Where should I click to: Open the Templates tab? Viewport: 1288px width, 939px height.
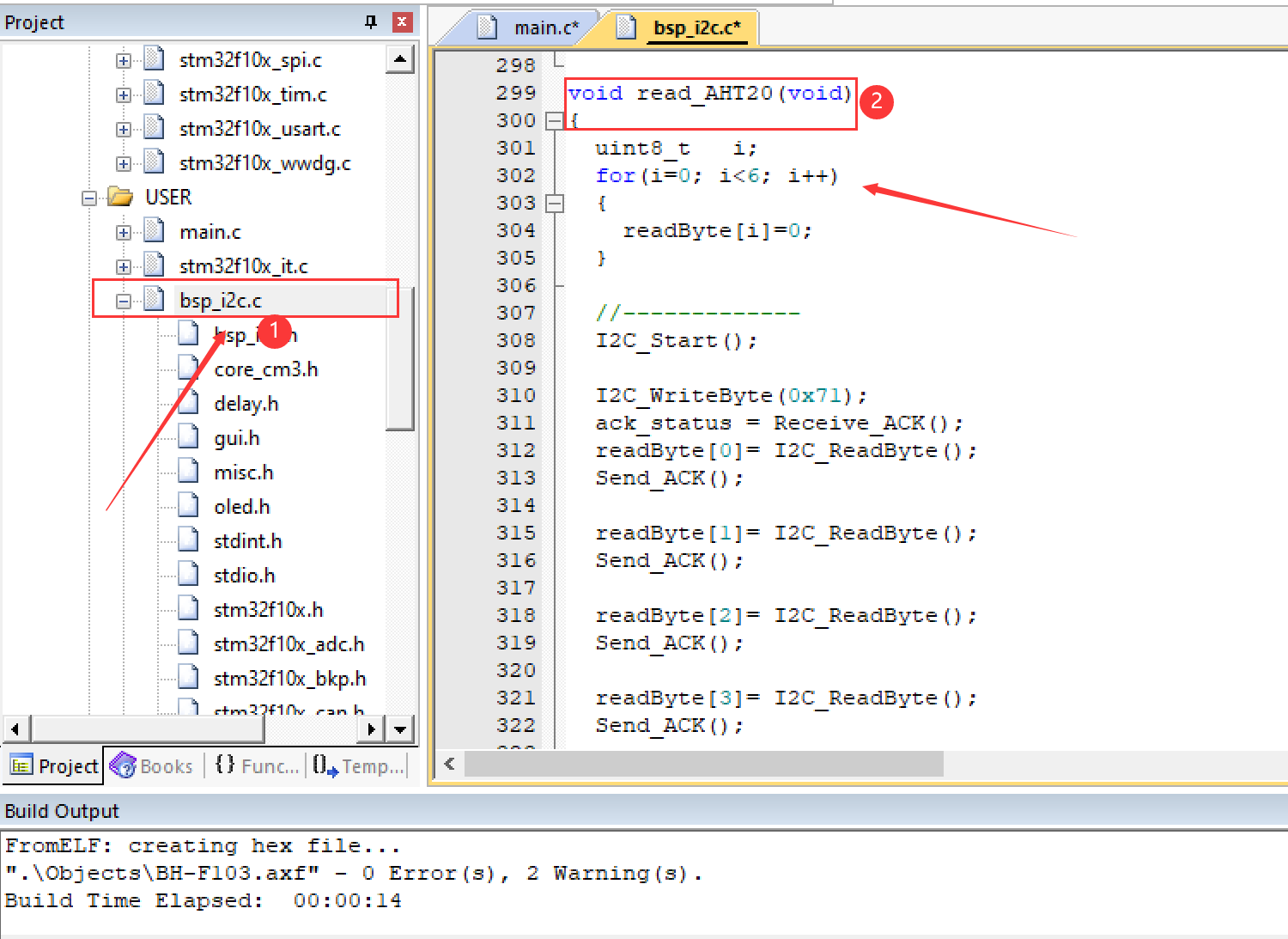click(x=357, y=765)
